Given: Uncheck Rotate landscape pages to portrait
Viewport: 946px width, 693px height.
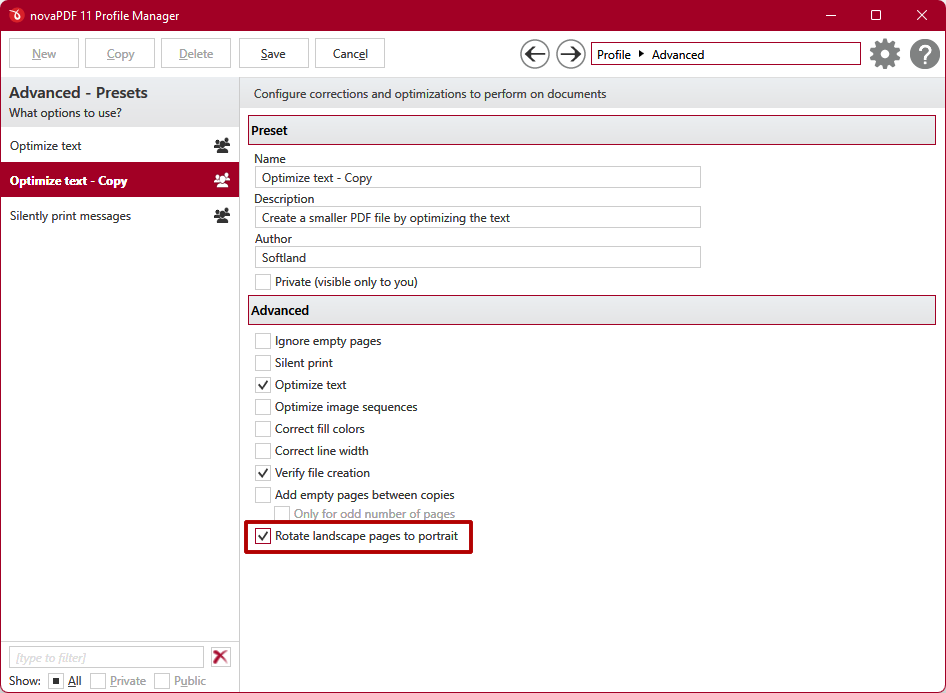Looking at the screenshot, I should tap(263, 536).
